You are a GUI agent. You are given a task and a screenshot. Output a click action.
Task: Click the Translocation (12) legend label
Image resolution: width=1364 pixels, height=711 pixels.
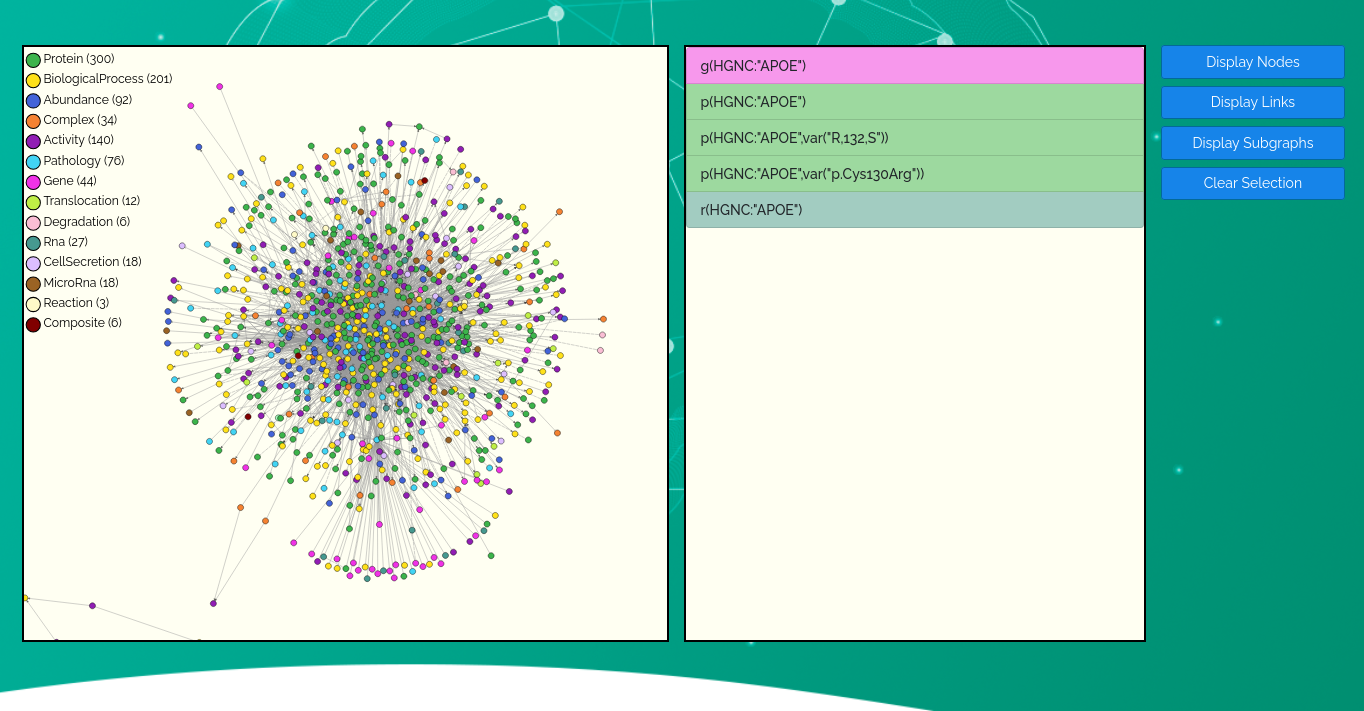92,201
